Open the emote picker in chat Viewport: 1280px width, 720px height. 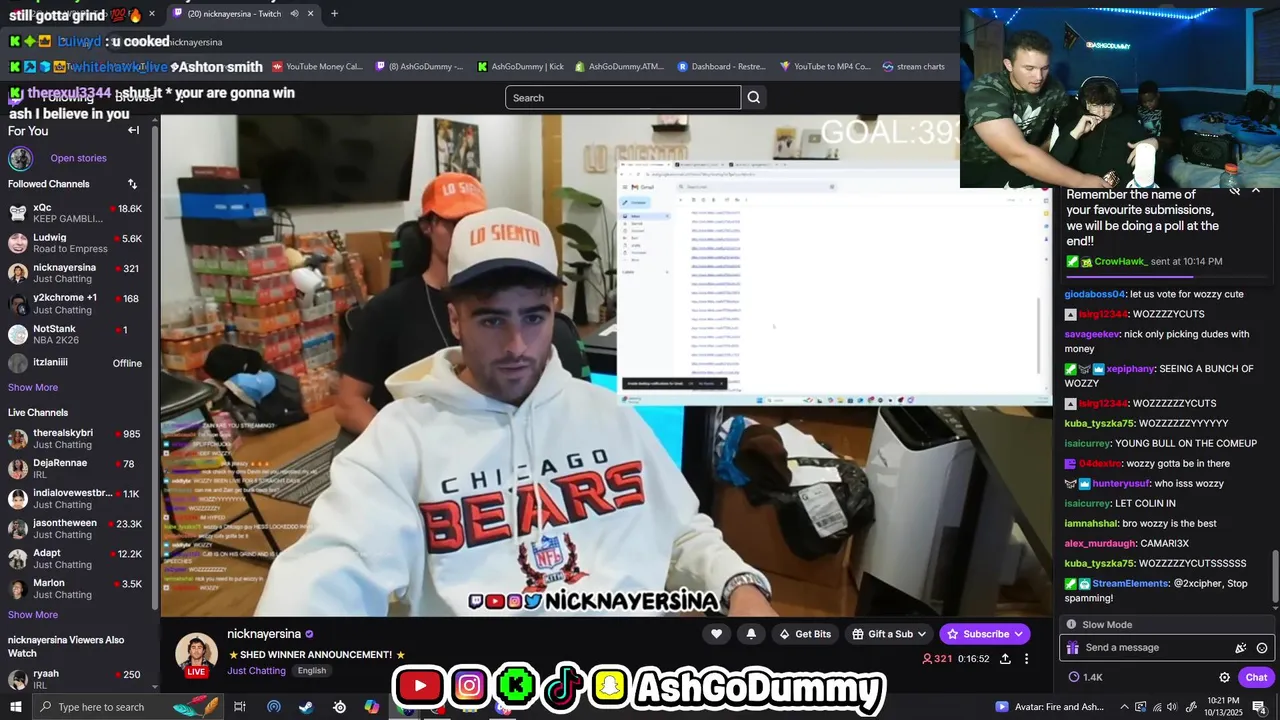click(1262, 648)
